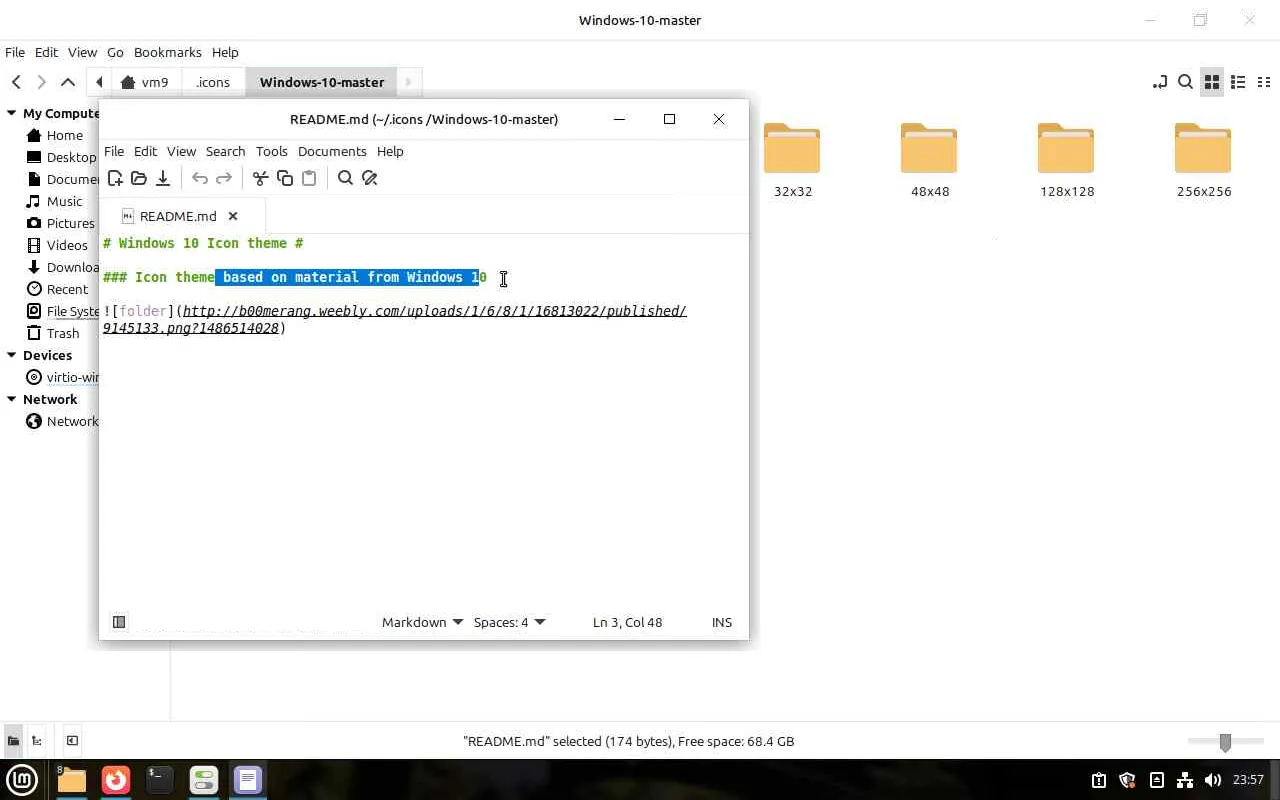Select the 128x128 folder
The width and height of the screenshot is (1280, 800).
1066,160
